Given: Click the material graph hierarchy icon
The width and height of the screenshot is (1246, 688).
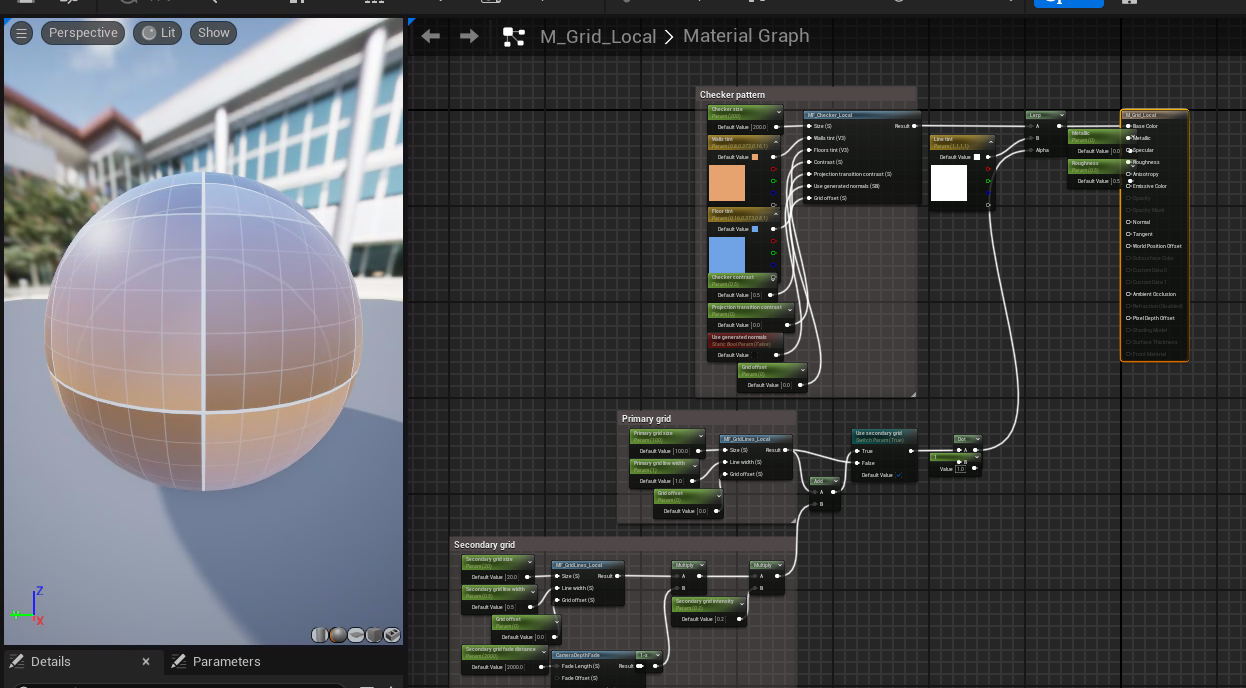Looking at the screenshot, I should click(x=514, y=37).
